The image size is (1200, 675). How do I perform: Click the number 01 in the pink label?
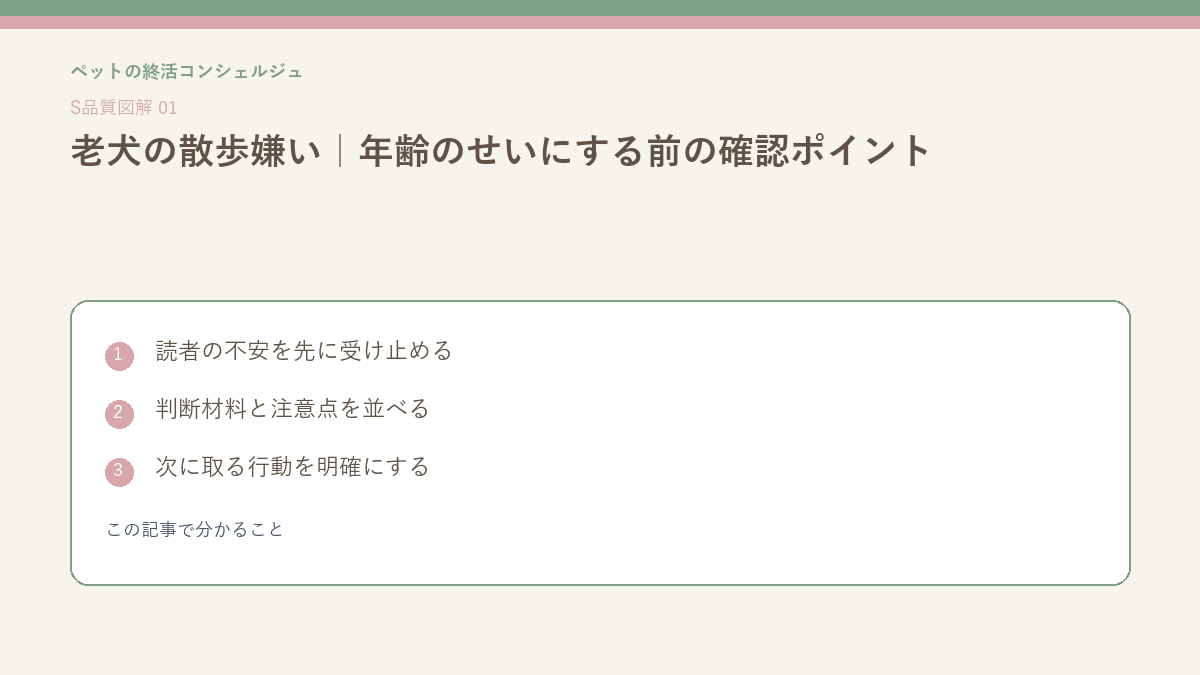[168, 108]
